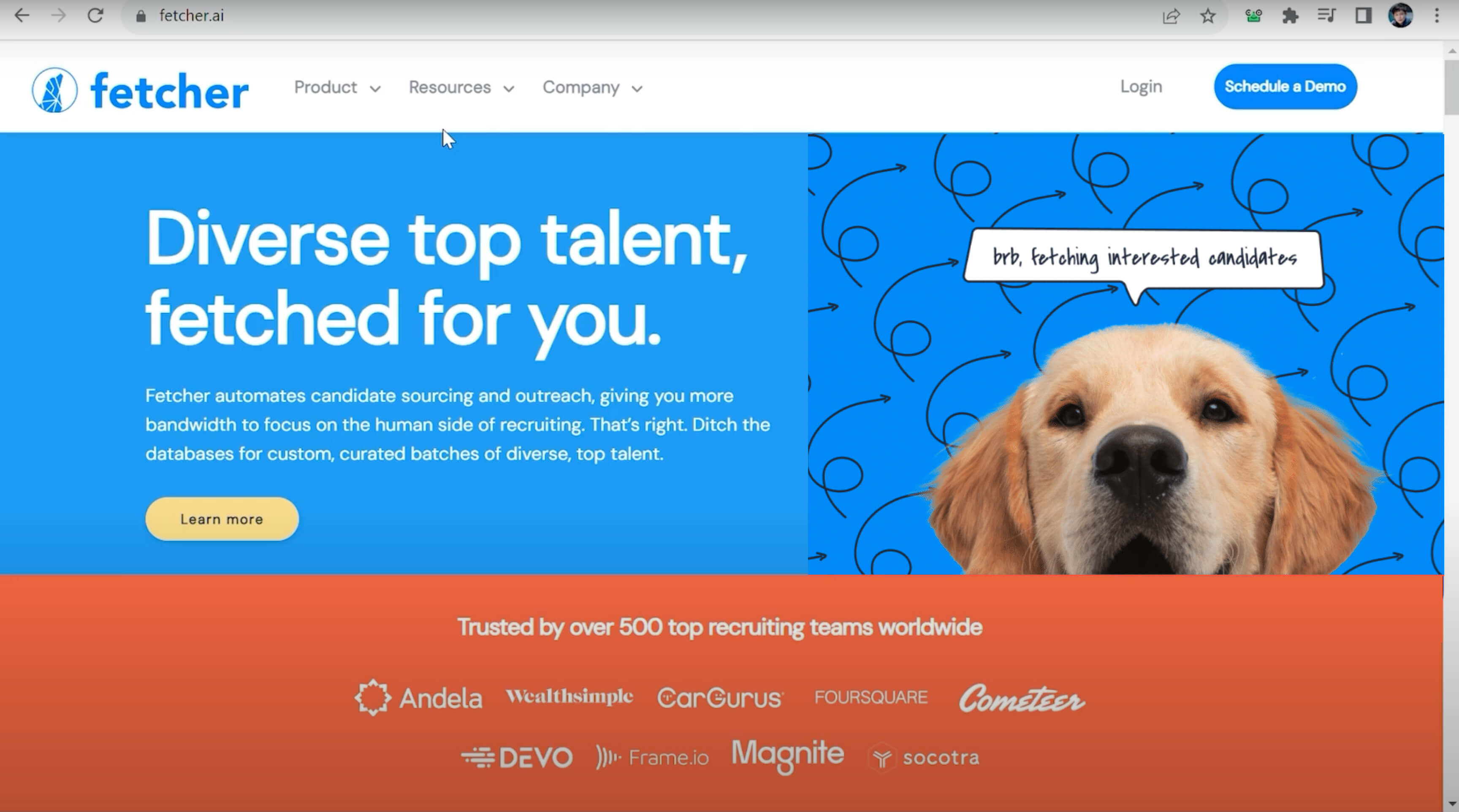Toggle the browser side panel icon
The image size is (1459, 812).
click(x=1363, y=16)
